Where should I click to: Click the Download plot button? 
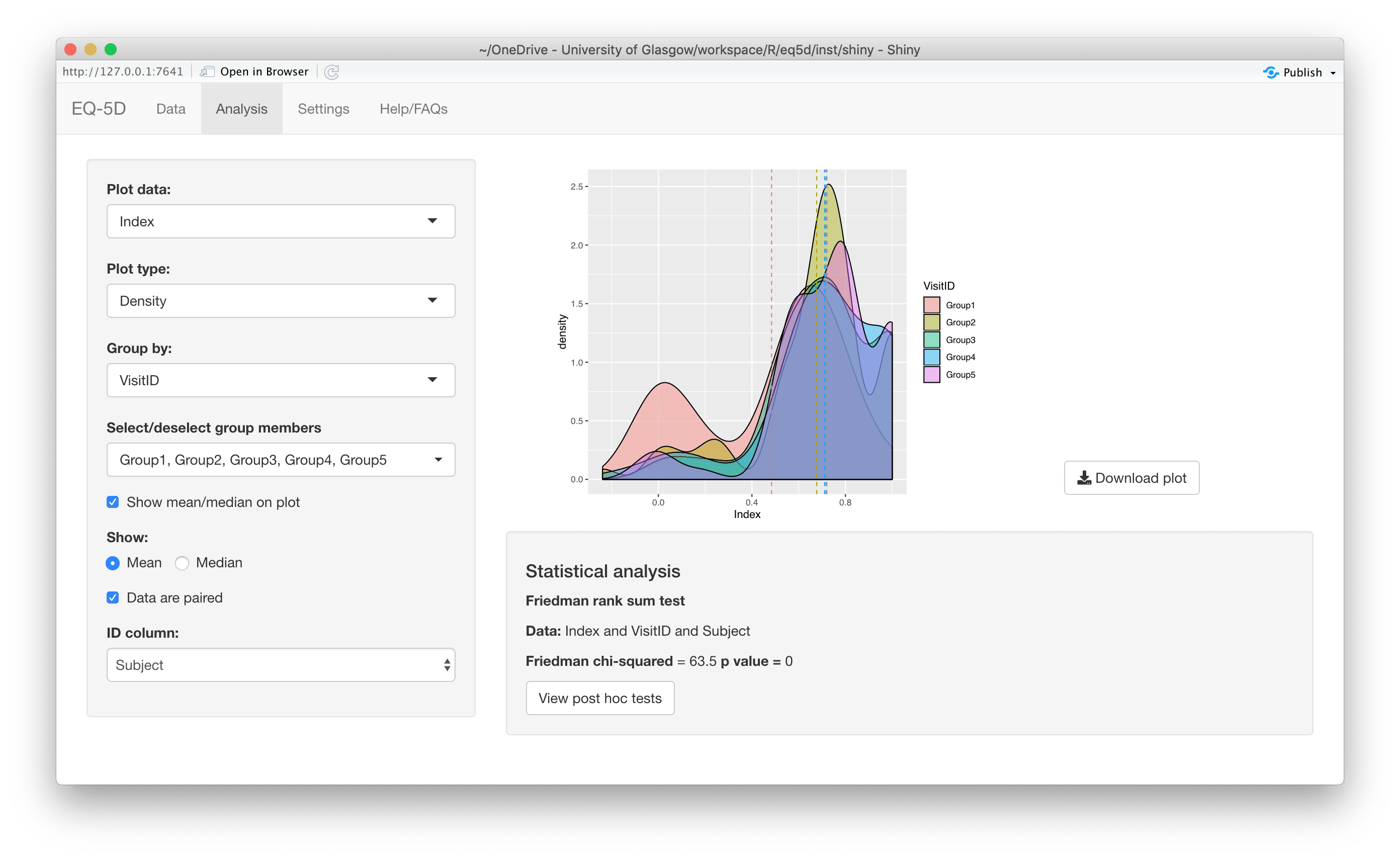click(1131, 477)
